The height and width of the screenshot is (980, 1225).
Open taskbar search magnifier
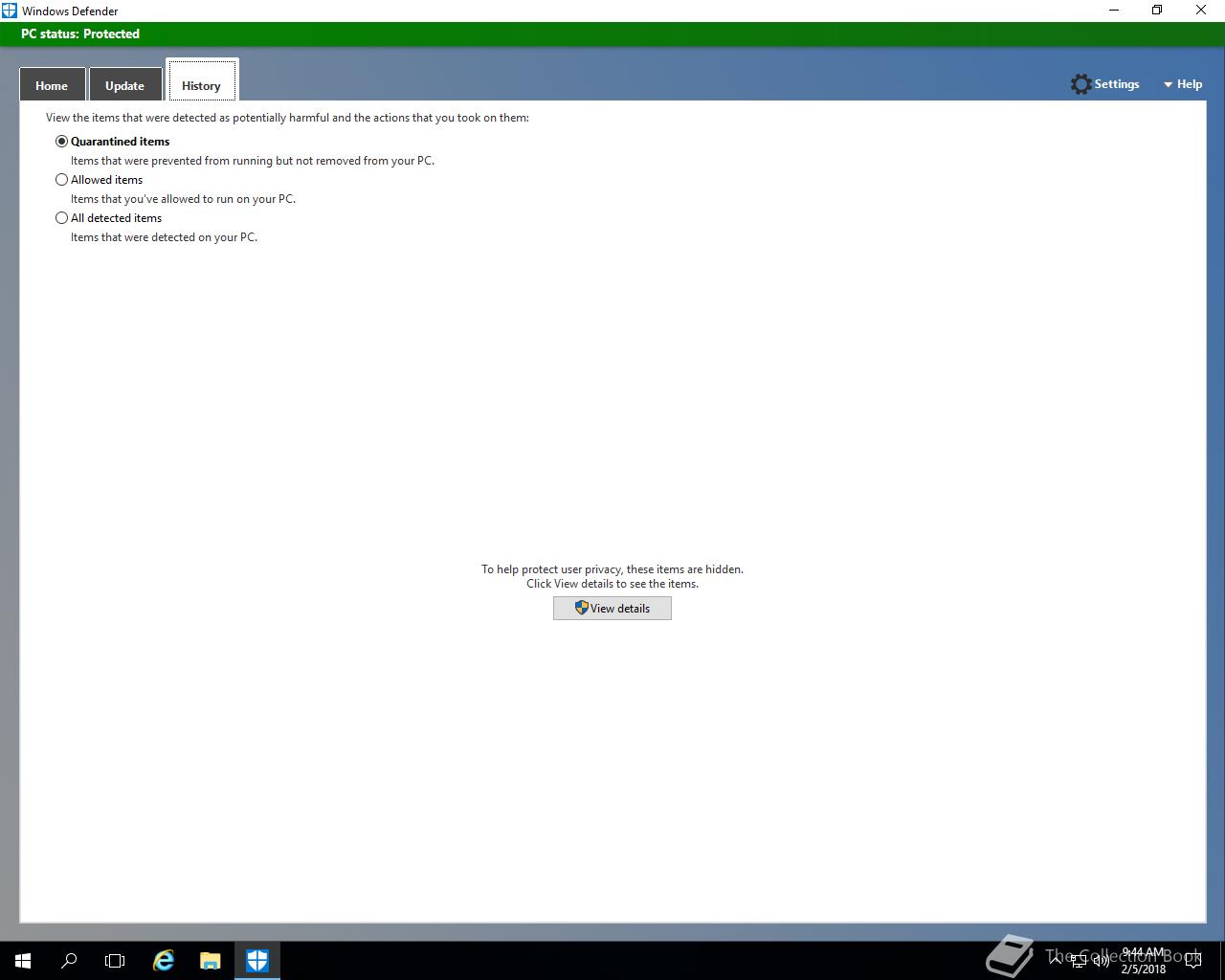tap(69, 961)
